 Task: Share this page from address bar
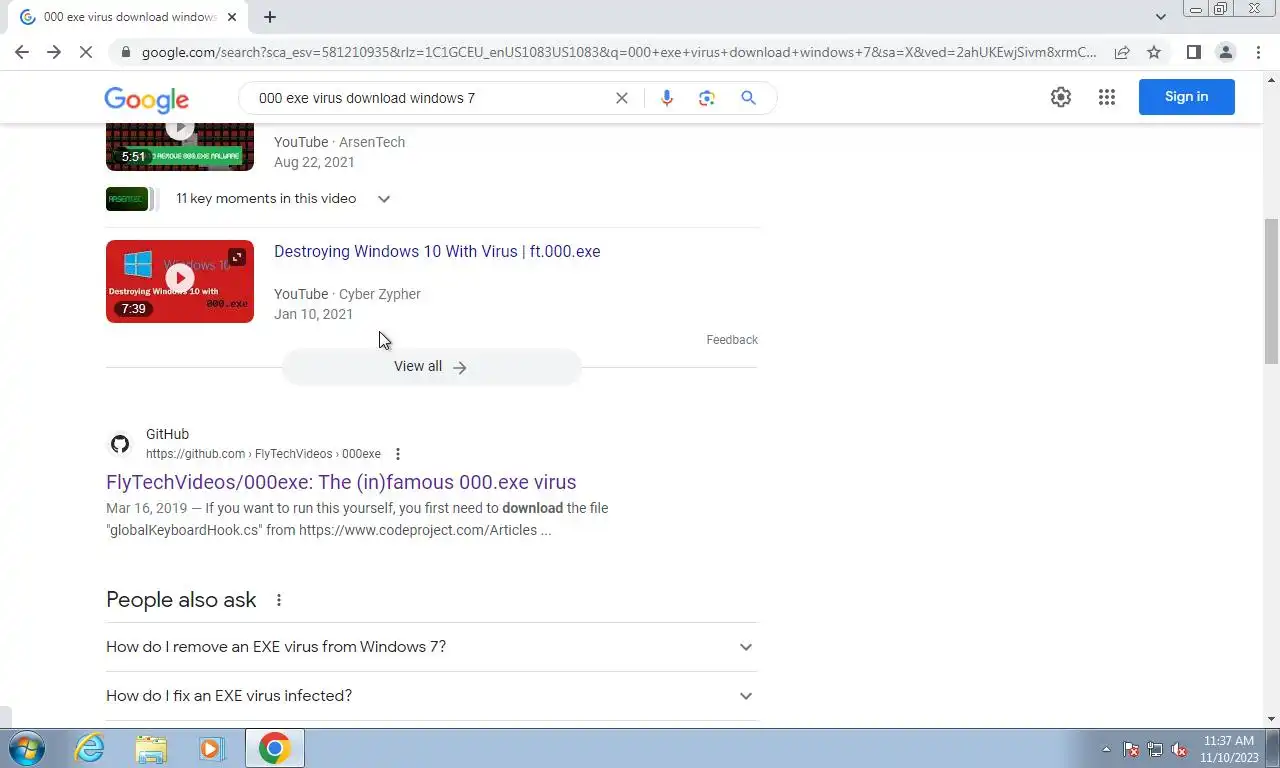tap(1122, 52)
